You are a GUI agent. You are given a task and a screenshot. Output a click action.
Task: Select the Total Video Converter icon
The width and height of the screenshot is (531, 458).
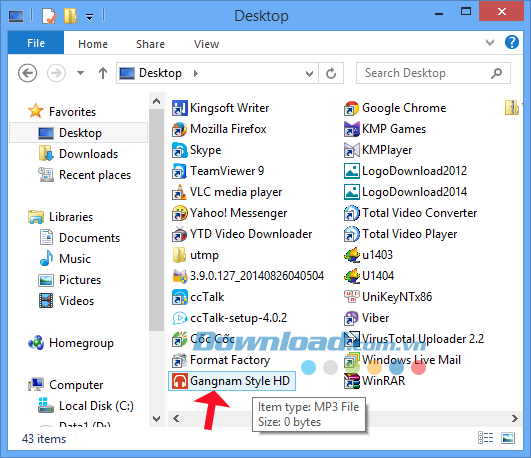(x=352, y=213)
